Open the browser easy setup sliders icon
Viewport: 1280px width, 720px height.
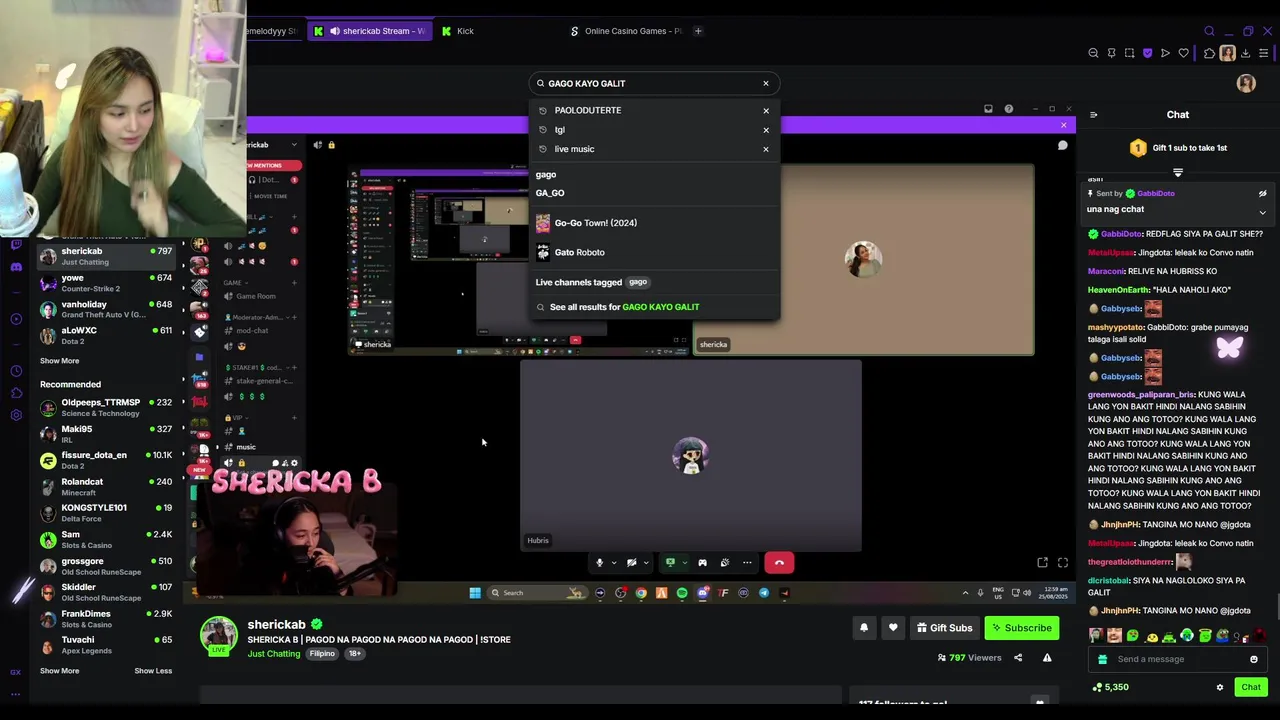1264,53
